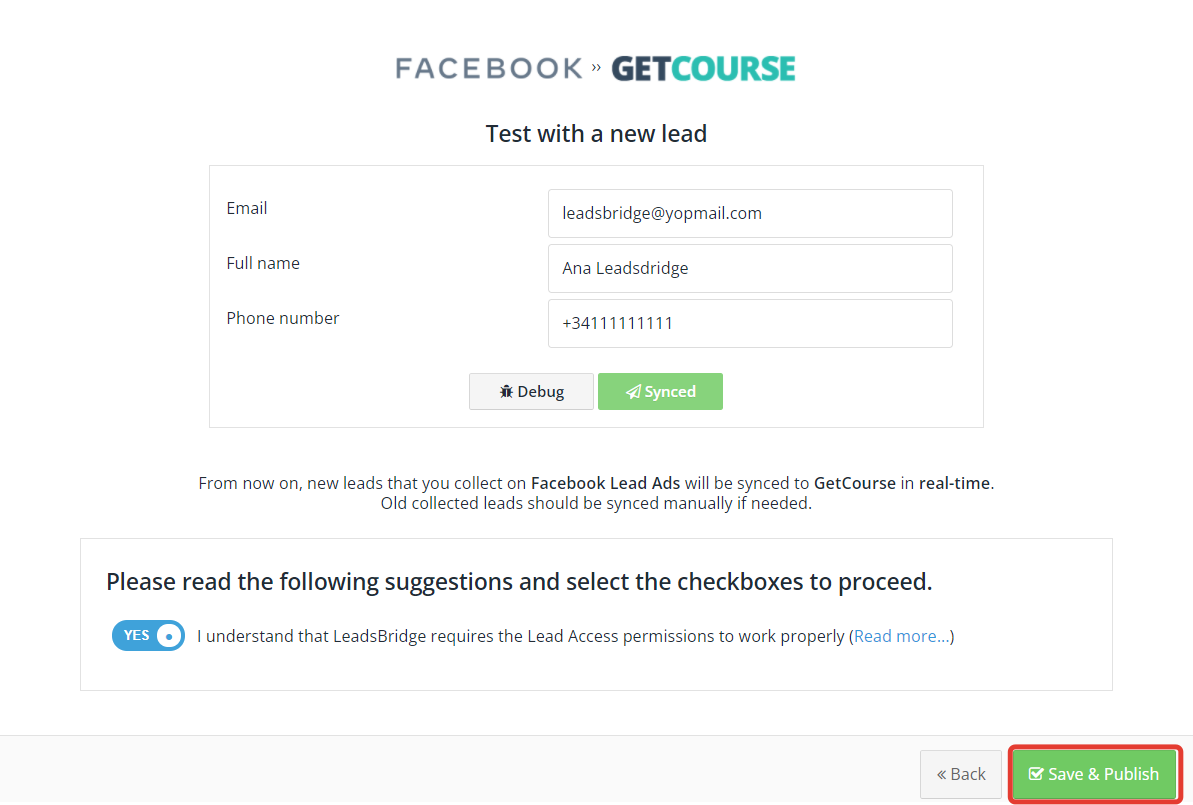
Task: Click into the Phone number input field
Action: tap(750, 323)
